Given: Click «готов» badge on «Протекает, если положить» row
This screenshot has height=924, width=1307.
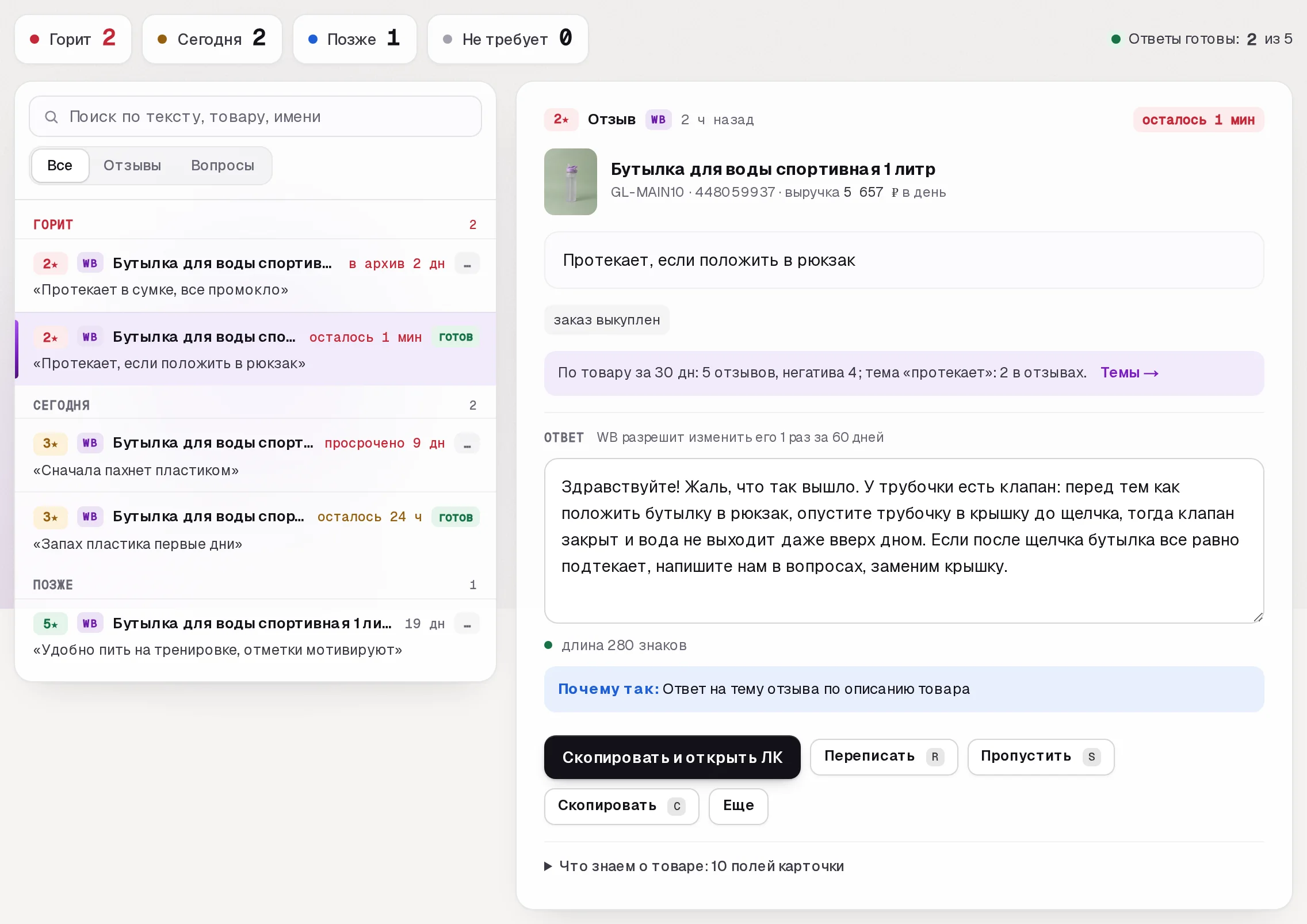Looking at the screenshot, I should [x=456, y=337].
